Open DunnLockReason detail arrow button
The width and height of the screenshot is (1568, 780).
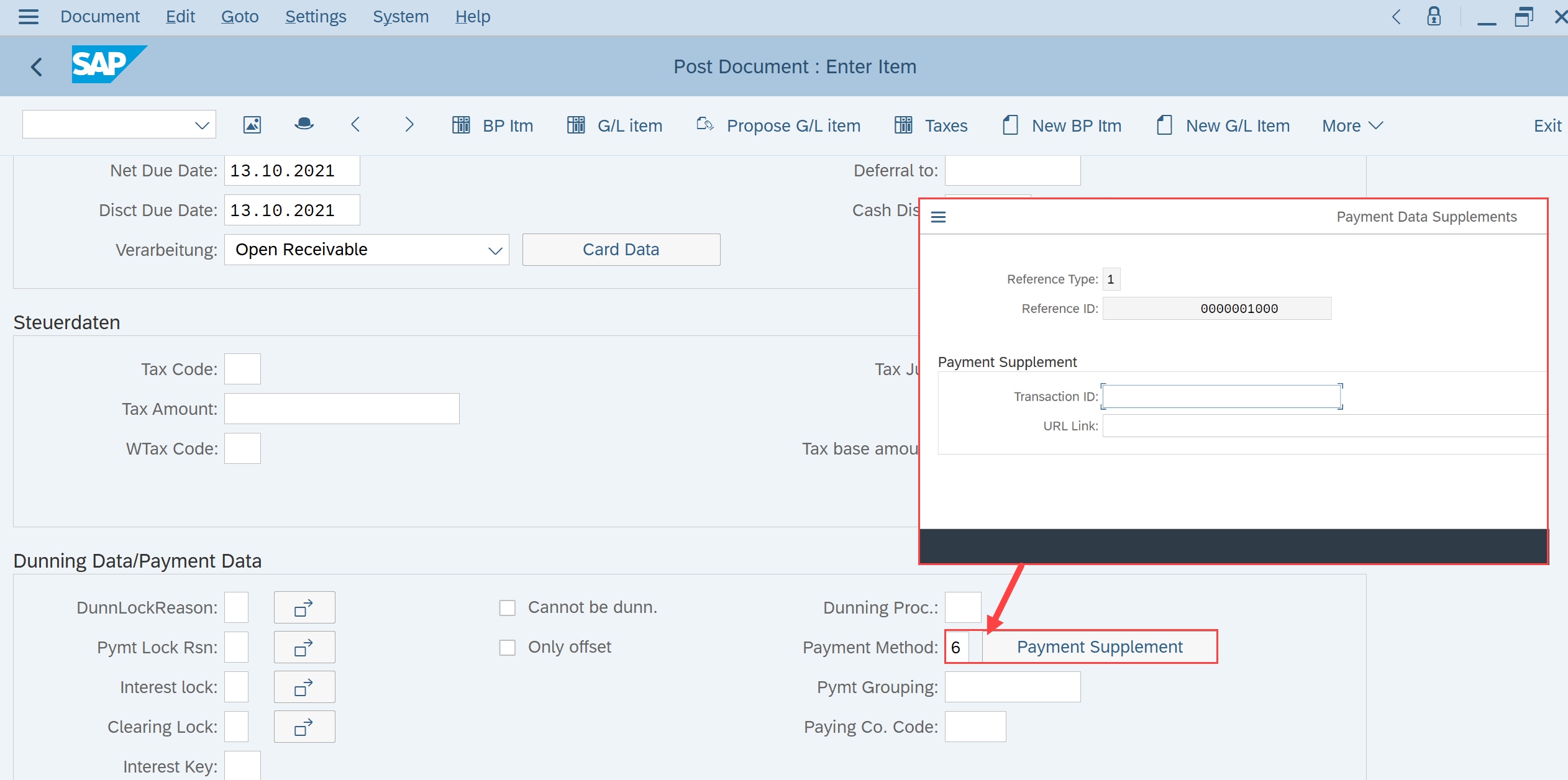304,607
